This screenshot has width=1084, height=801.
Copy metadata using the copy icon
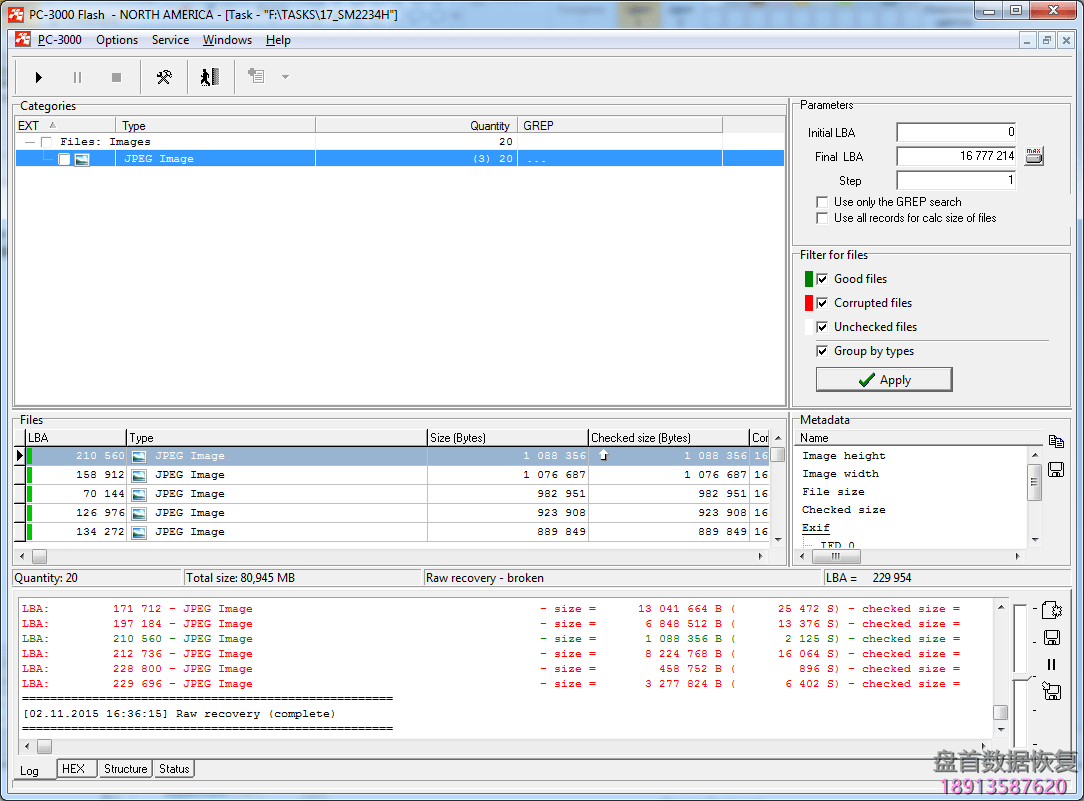pyautogui.click(x=1055, y=441)
